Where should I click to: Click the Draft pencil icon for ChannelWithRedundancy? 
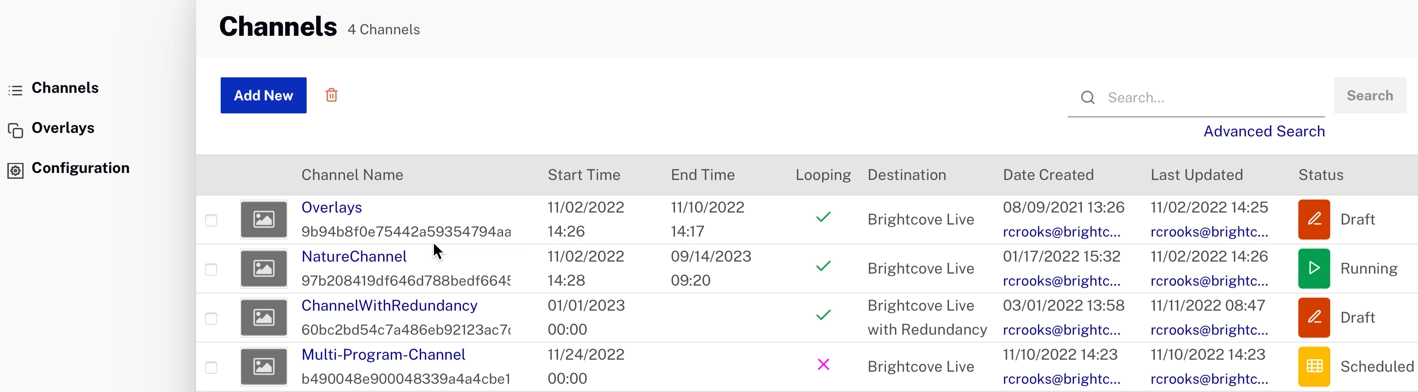click(x=1314, y=317)
